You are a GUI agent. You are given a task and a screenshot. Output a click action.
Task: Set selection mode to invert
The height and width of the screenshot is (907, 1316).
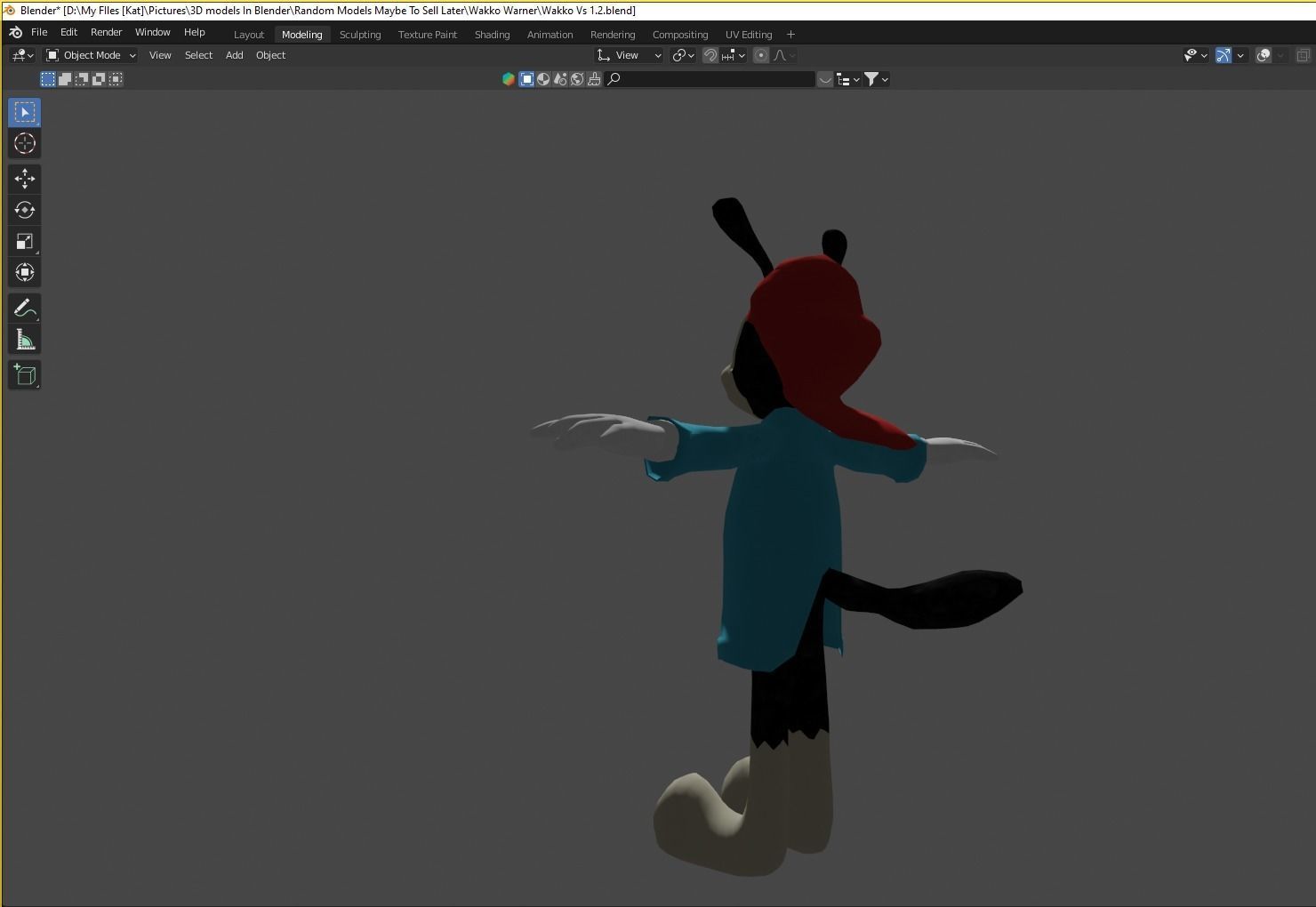(99, 79)
